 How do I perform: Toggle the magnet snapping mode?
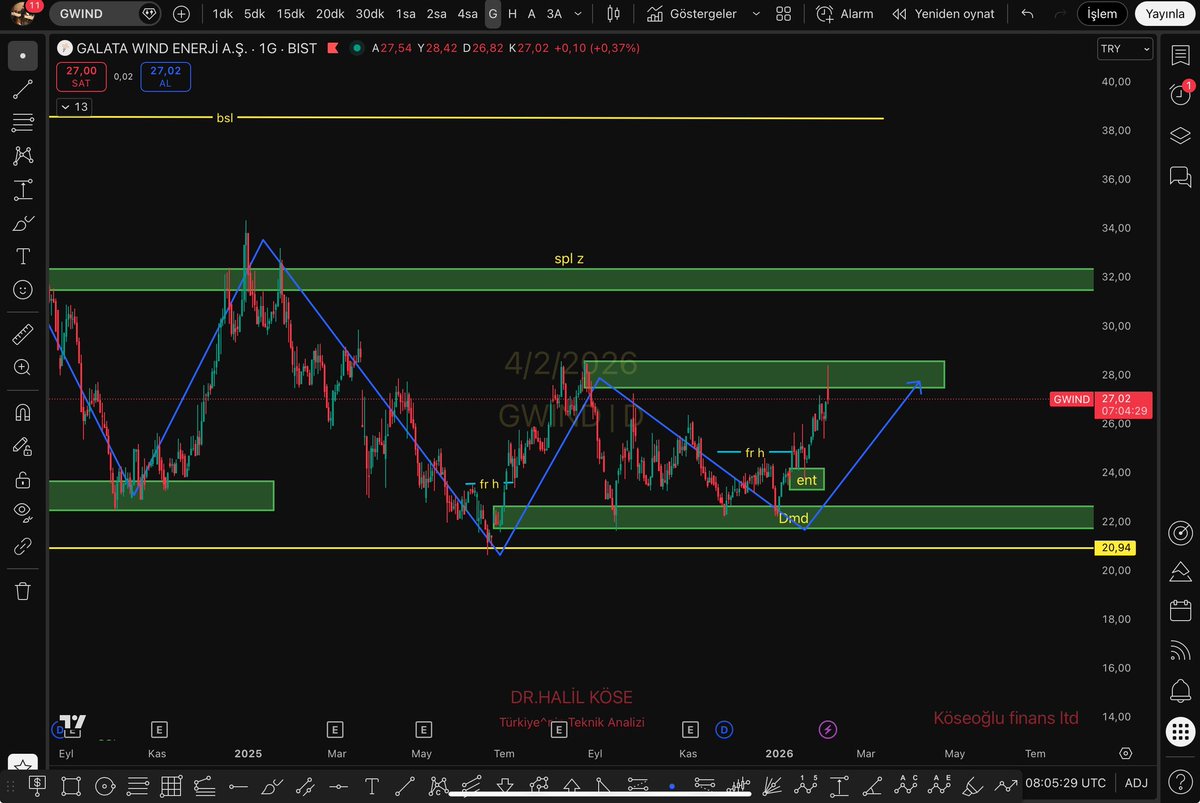pyautogui.click(x=22, y=412)
